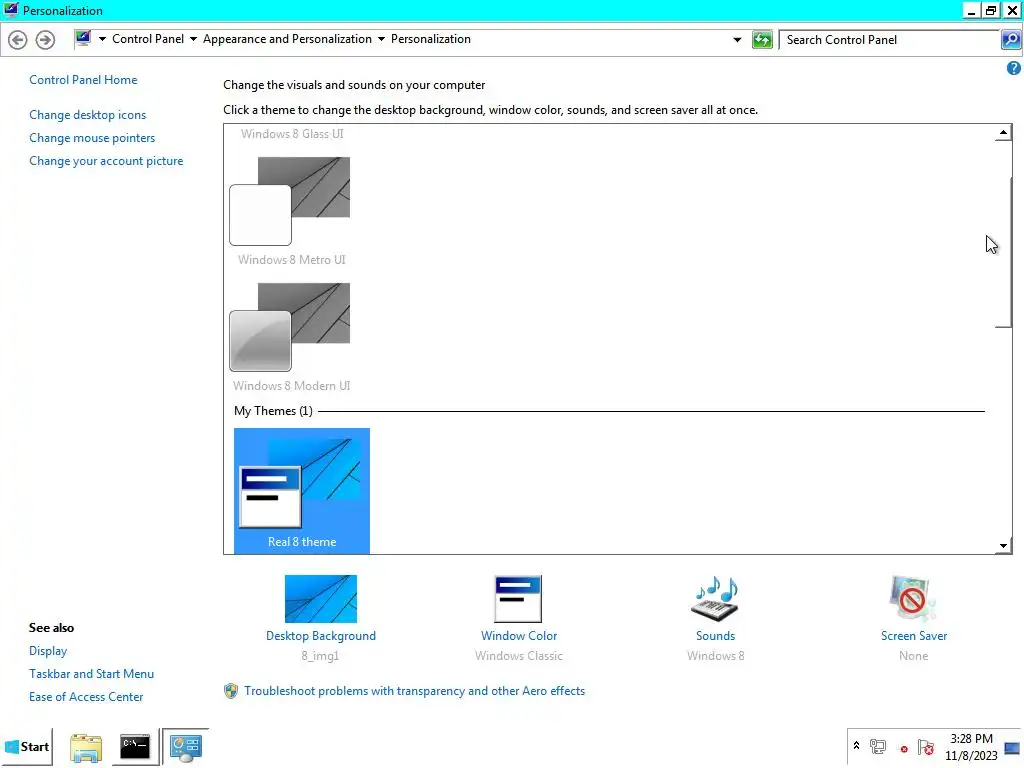Screen dimensions: 1024x768
Task: Open Troubleshoot transparency and Aero effects link
Action: [415, 691]
